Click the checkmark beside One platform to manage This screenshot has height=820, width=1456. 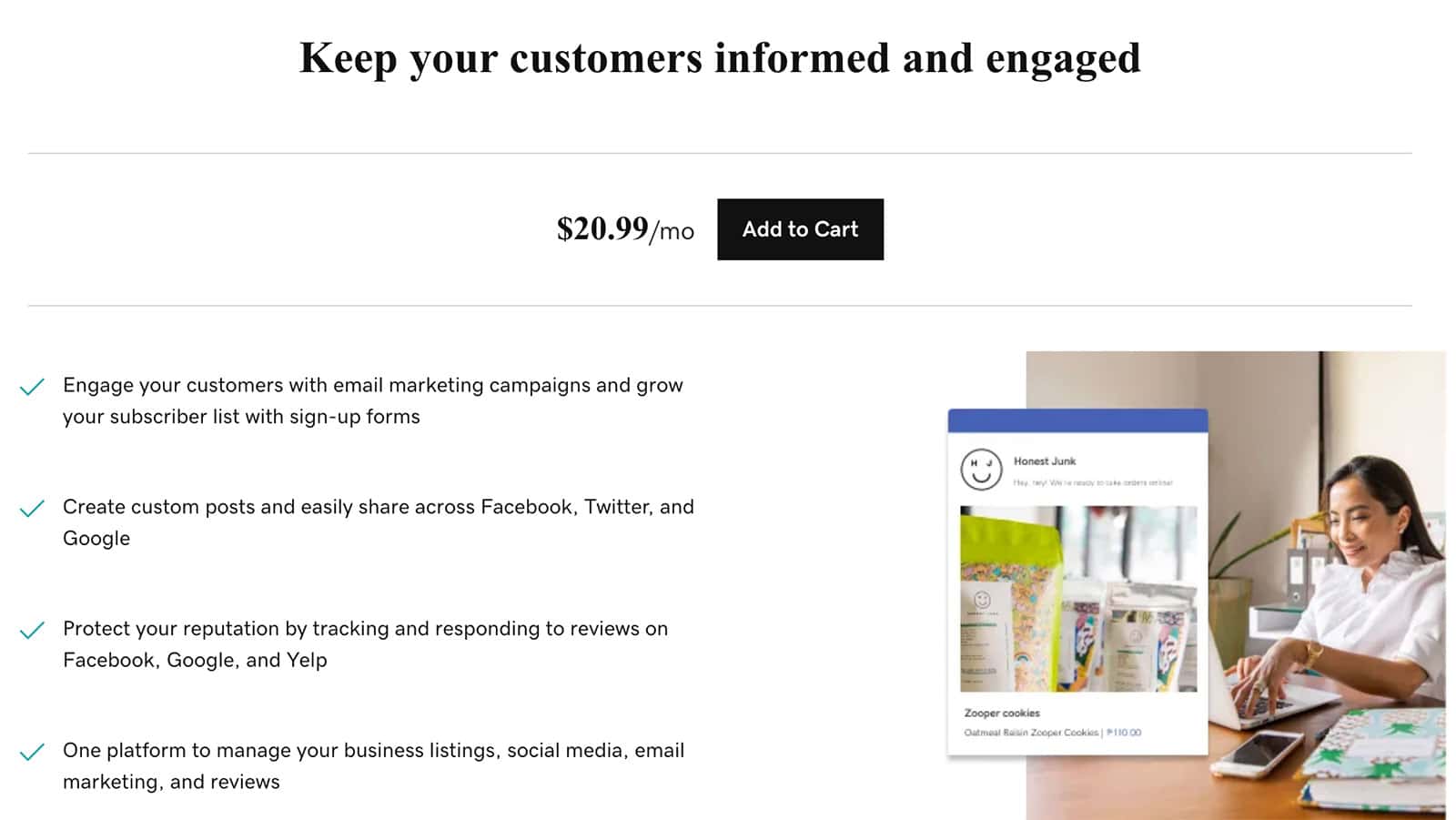pyautogui.click(x=32, y=752)
